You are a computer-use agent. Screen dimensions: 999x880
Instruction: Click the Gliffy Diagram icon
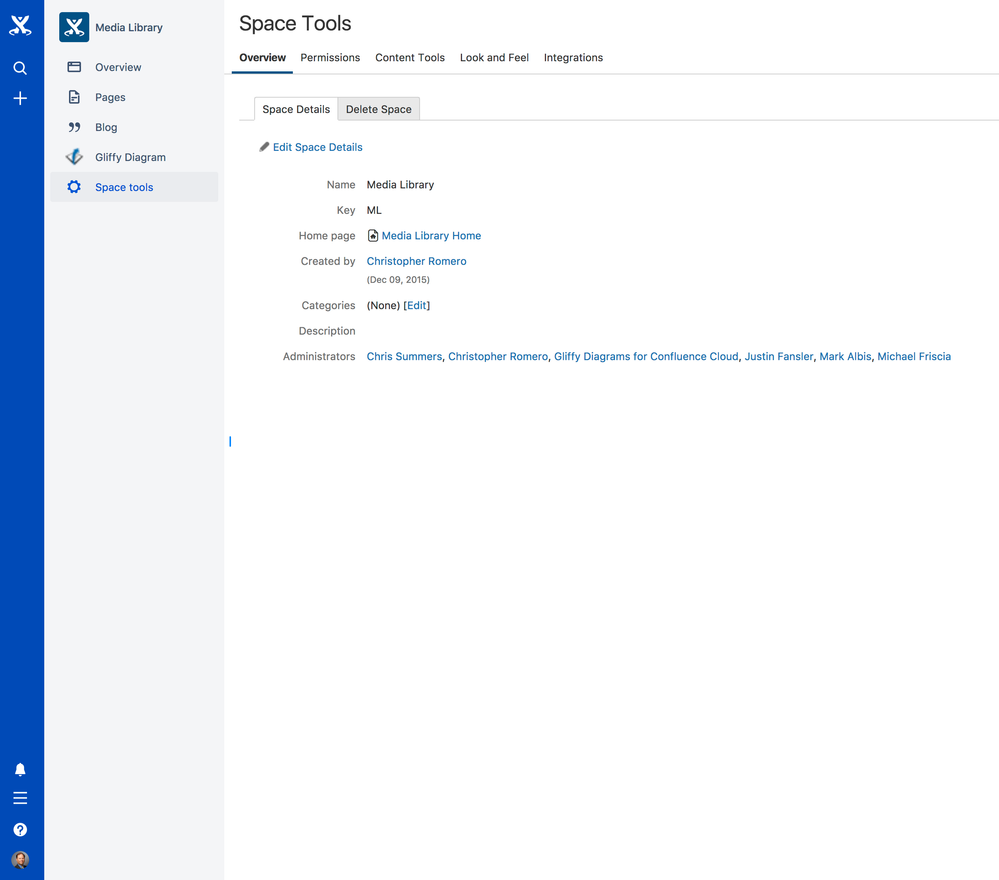74,157
